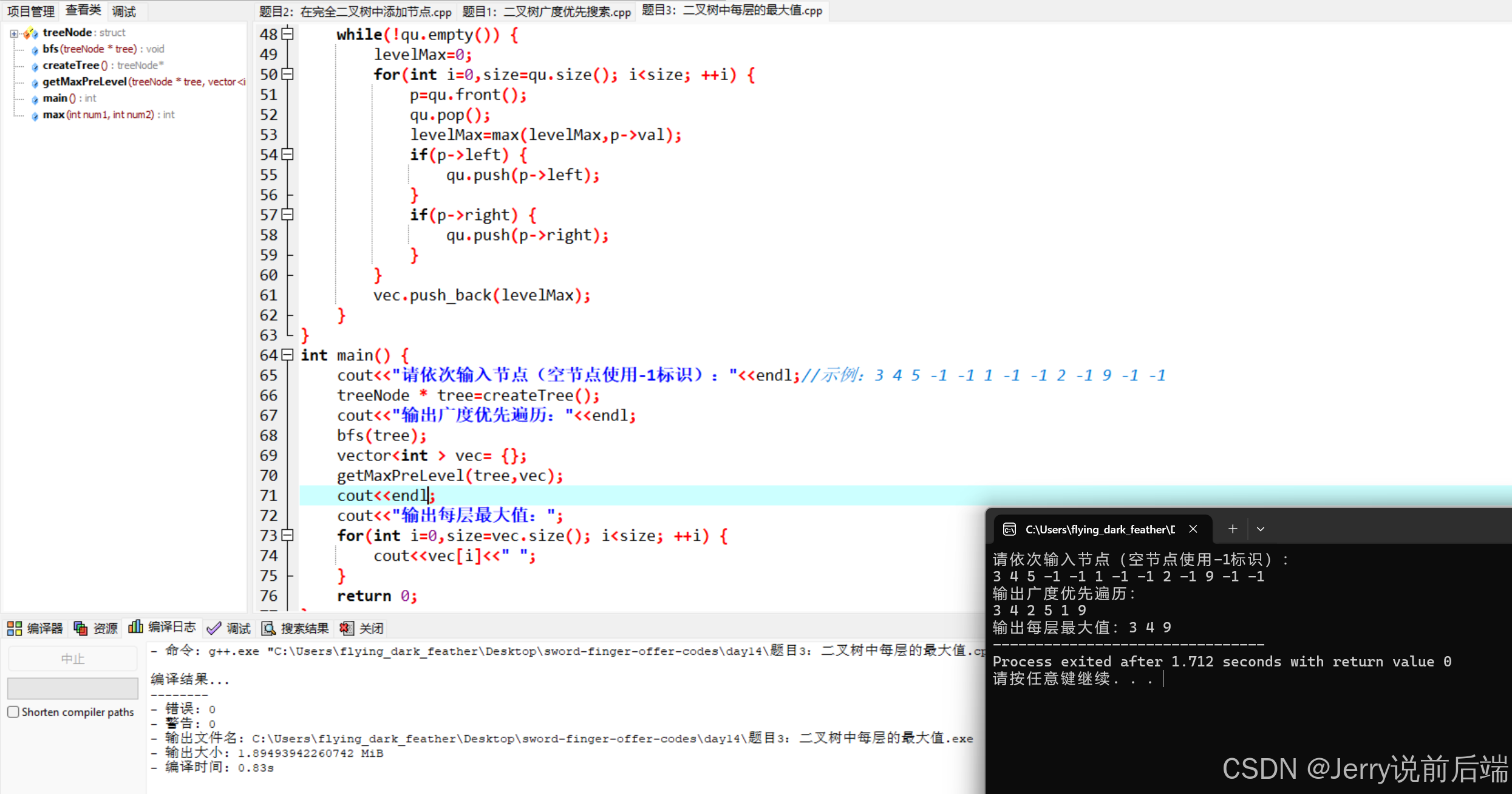Collapse main function fold at line 64
Viewport: 1512px width, 794px height.
(x=288, y=355)
